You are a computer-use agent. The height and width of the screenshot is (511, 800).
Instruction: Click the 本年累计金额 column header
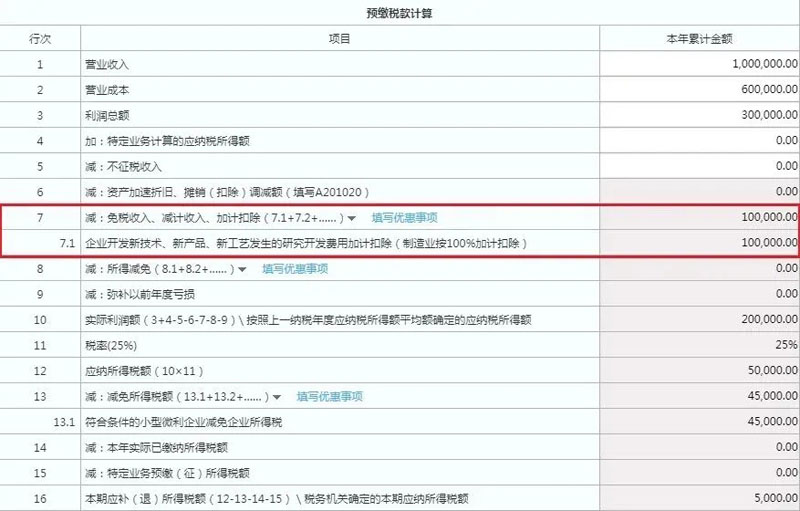(699, 39)
